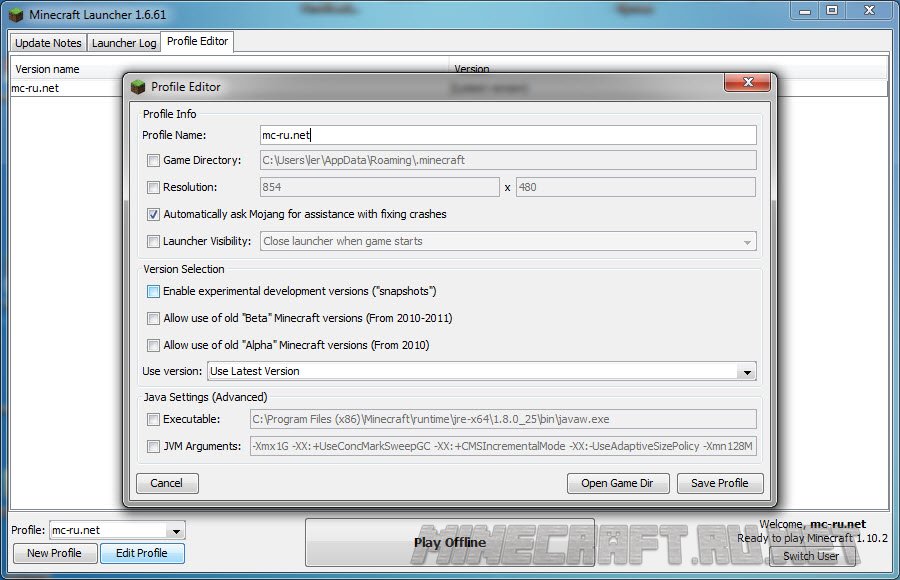Expand the Launcher Visibility dropdown
This screenshot has width=900, height=580.
(746, 242)
